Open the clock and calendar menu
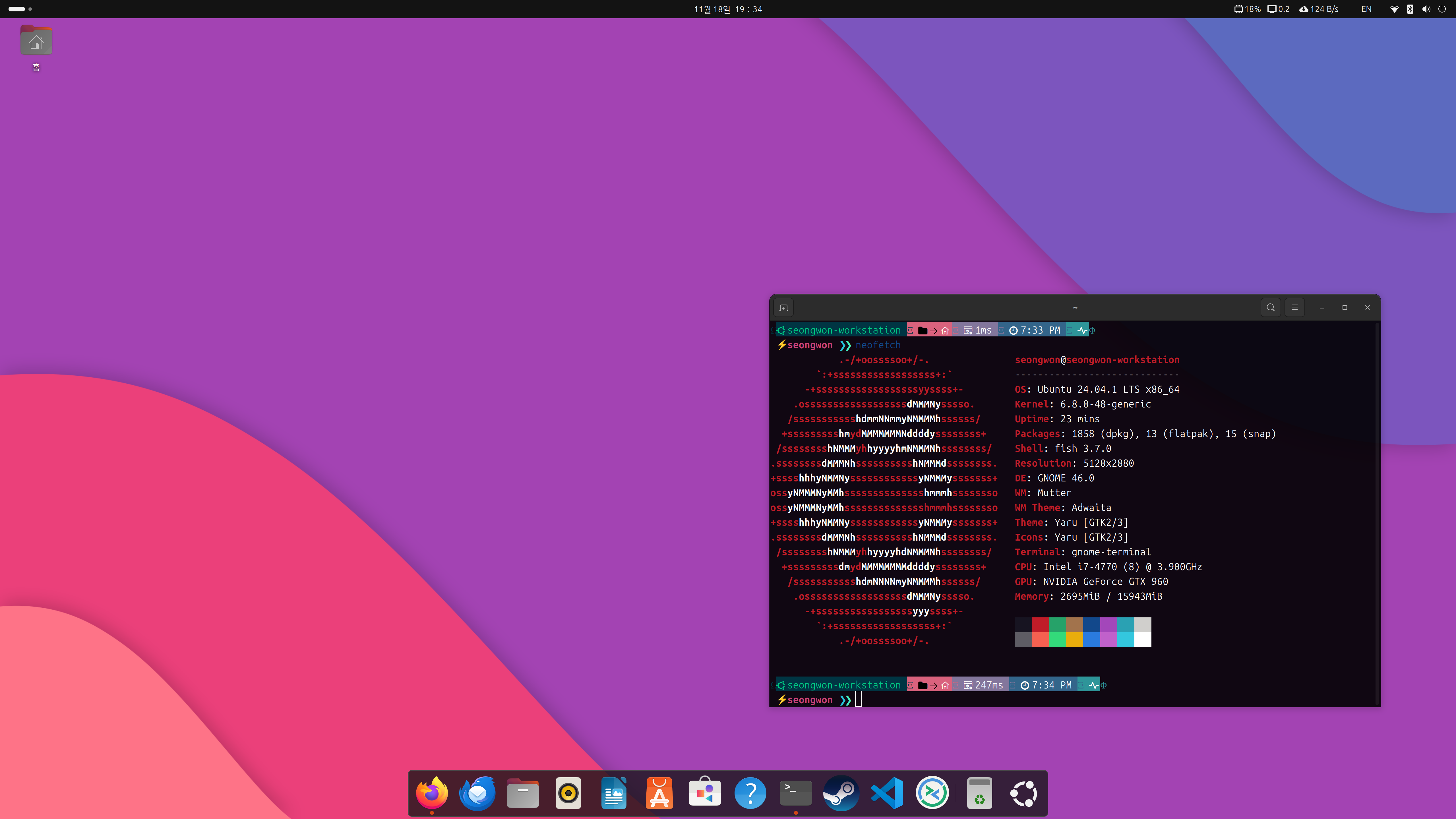Image resolution: width=1456 pixels, height=819 pixels. point(728,9)
